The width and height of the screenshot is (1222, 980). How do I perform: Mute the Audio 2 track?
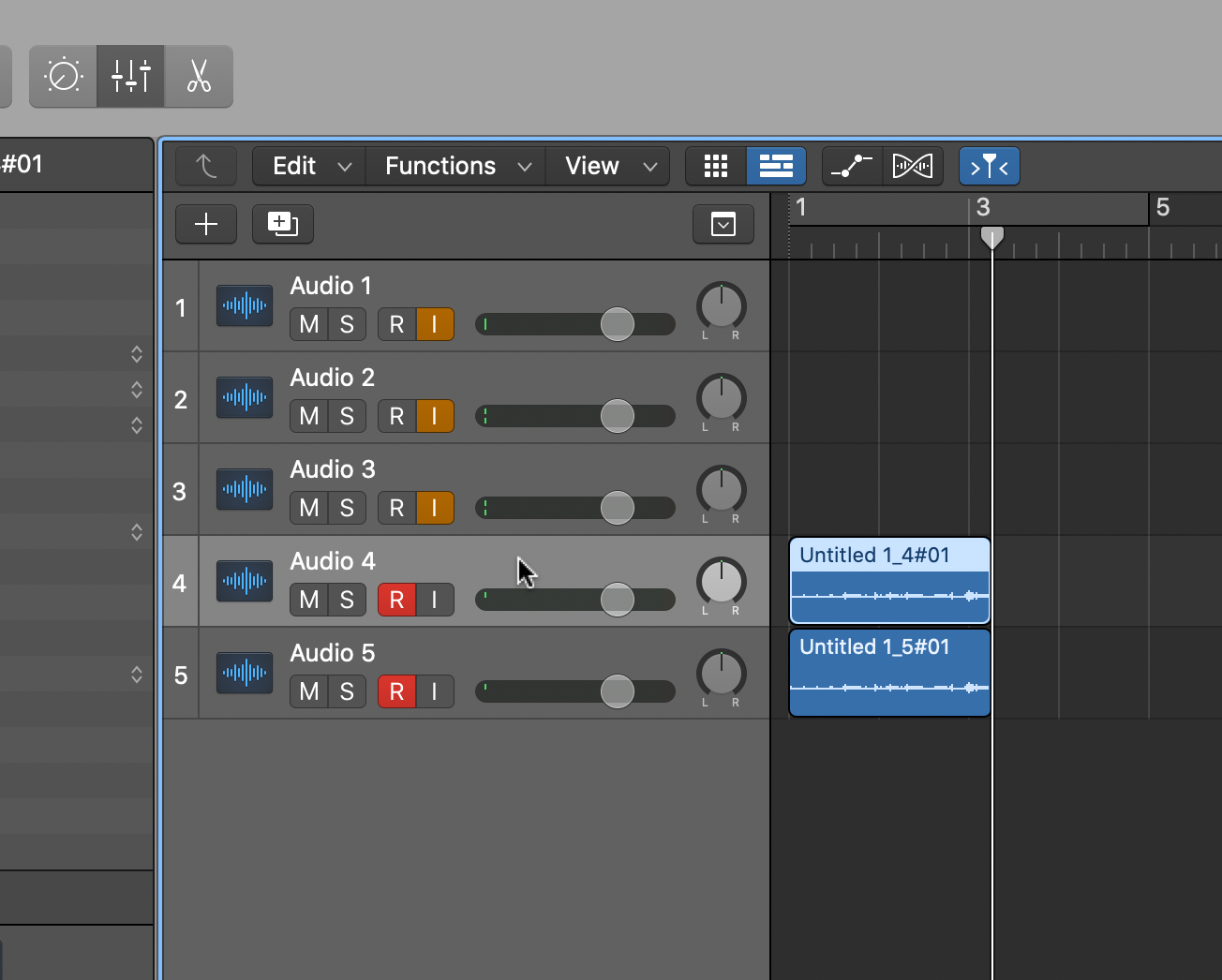[309, 416]
